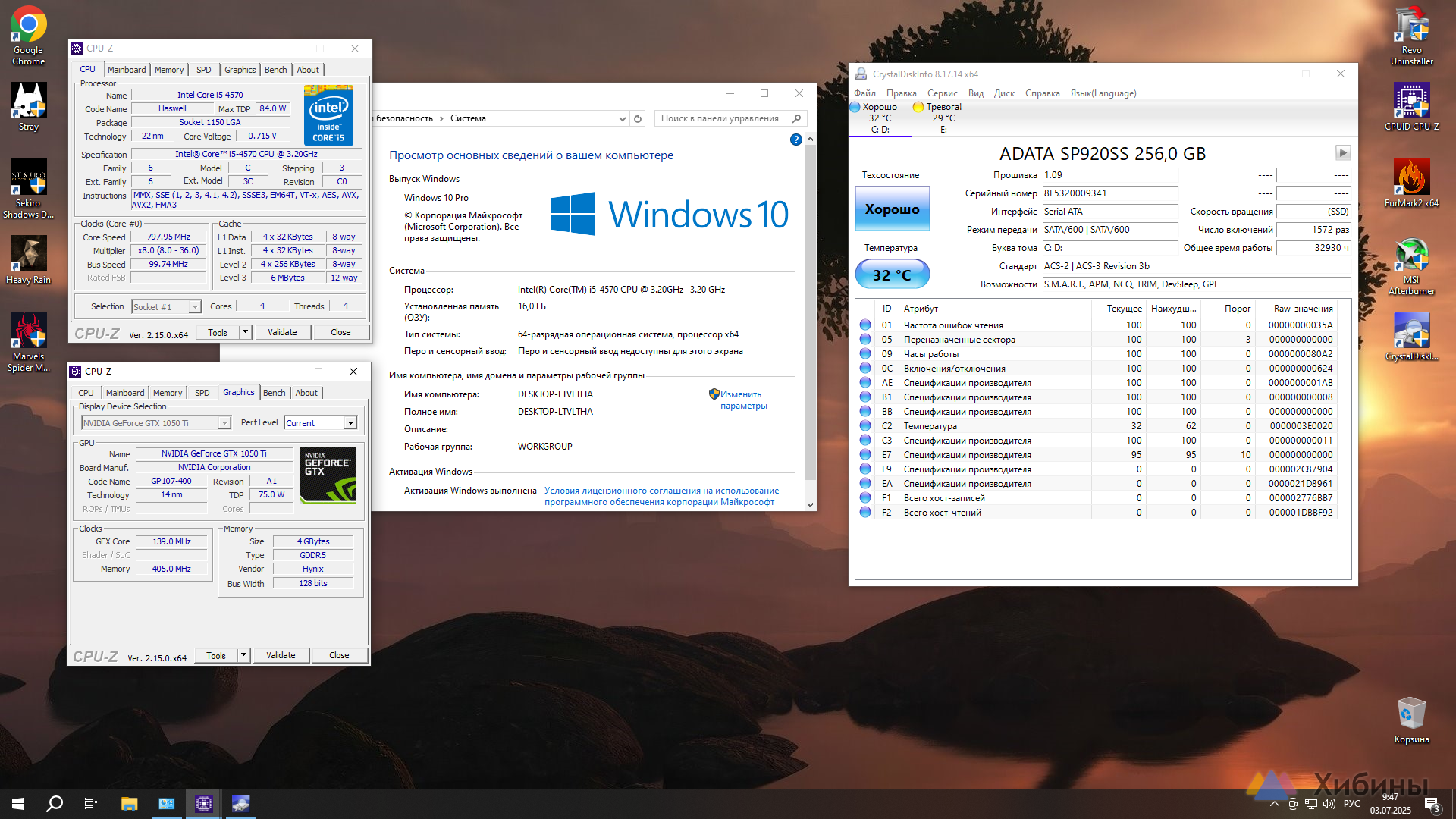The height and width of the screenshot is (819, 1456).
Task: Open Perf Level Current dropdown
Action: click(321, 423)
